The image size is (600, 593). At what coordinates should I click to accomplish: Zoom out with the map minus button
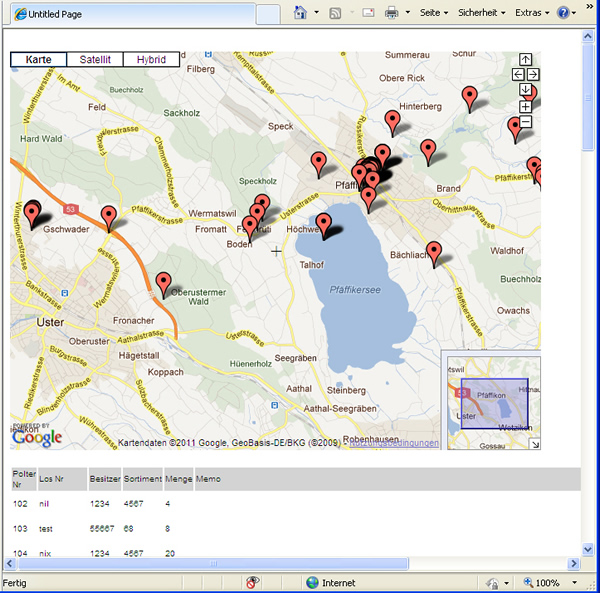point(525,122)
